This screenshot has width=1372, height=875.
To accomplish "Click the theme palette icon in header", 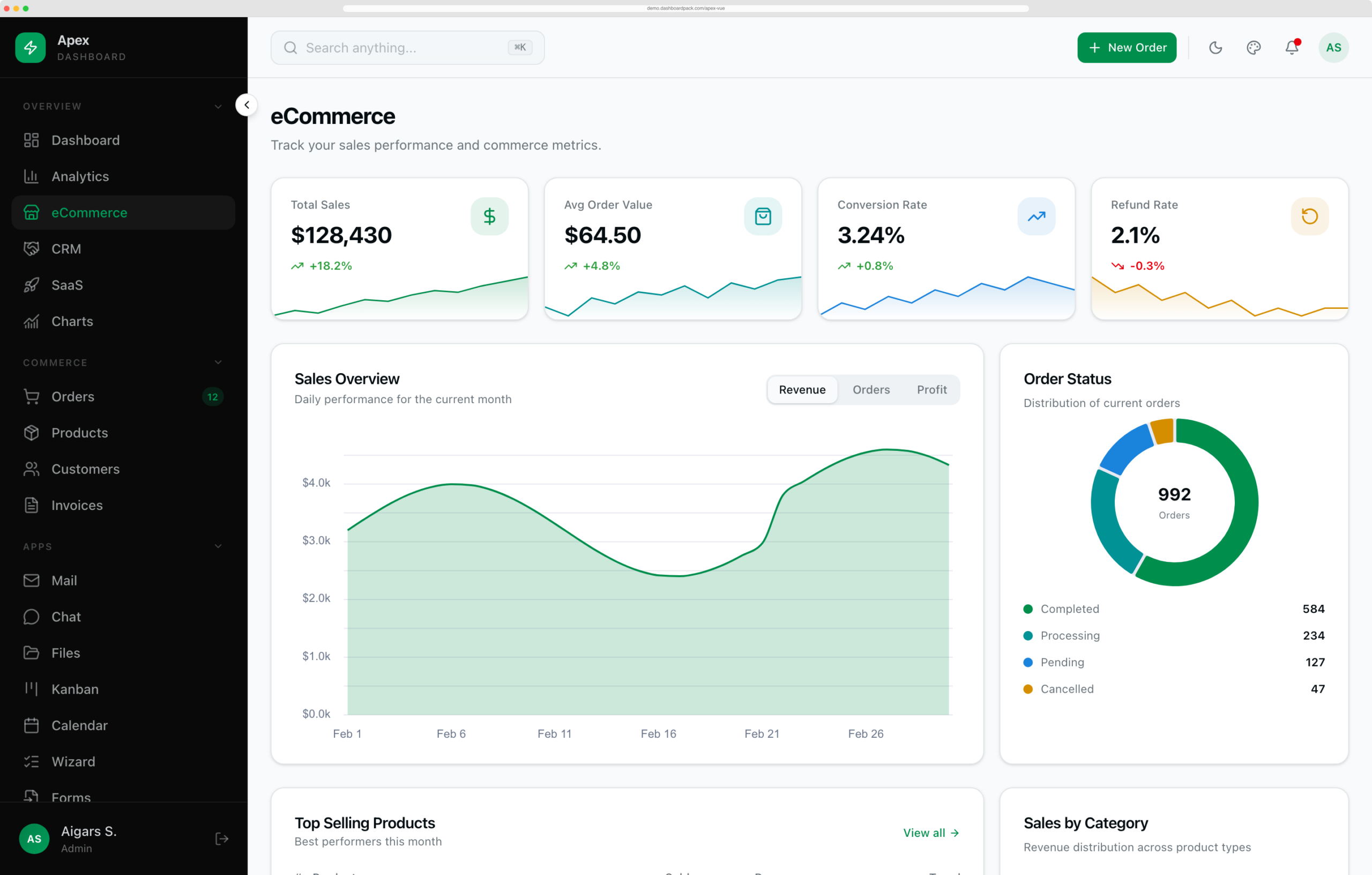I will click(x=1254, y=47).
